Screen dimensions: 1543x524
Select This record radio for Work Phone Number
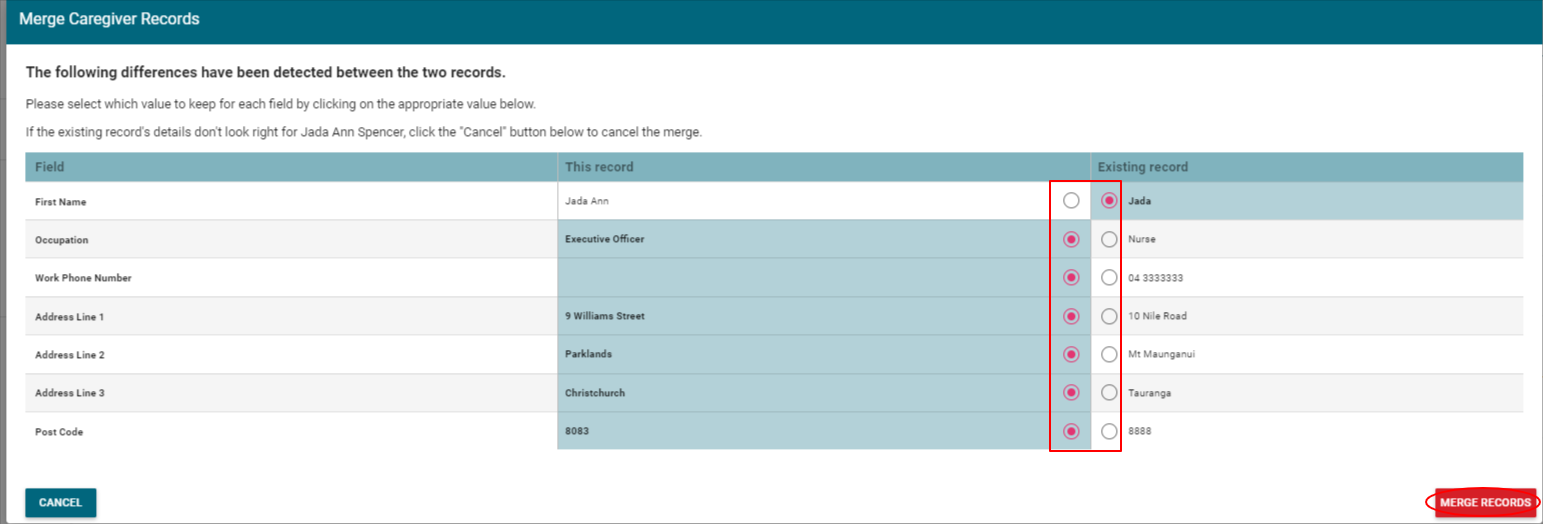pyautogui.click(x=1071, y=278)
